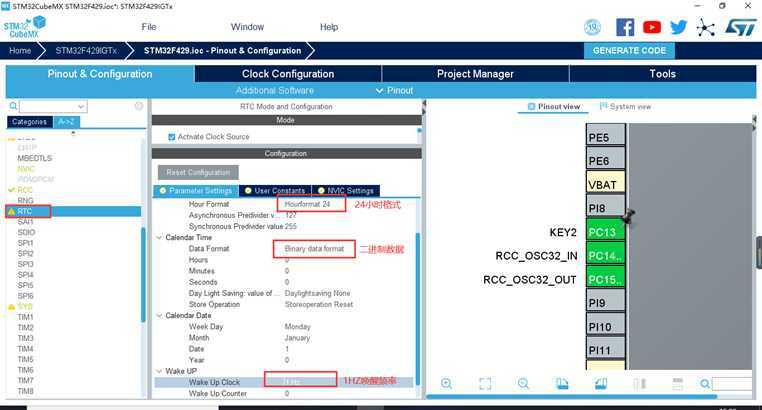
Task: Switch to Tools tab
Action: point(662,74)
